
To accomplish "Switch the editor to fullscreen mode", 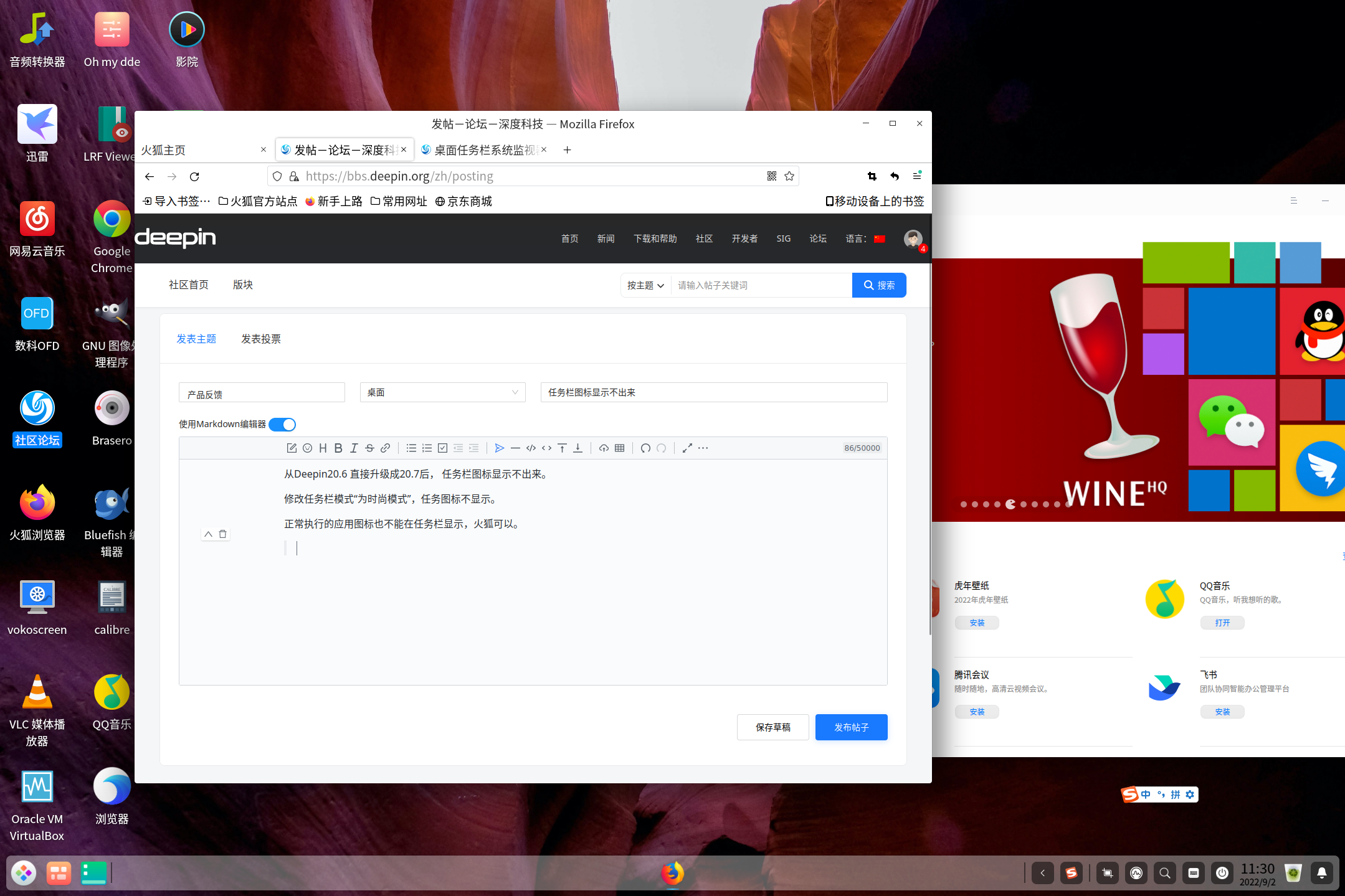I will click(x=688, y=448).
